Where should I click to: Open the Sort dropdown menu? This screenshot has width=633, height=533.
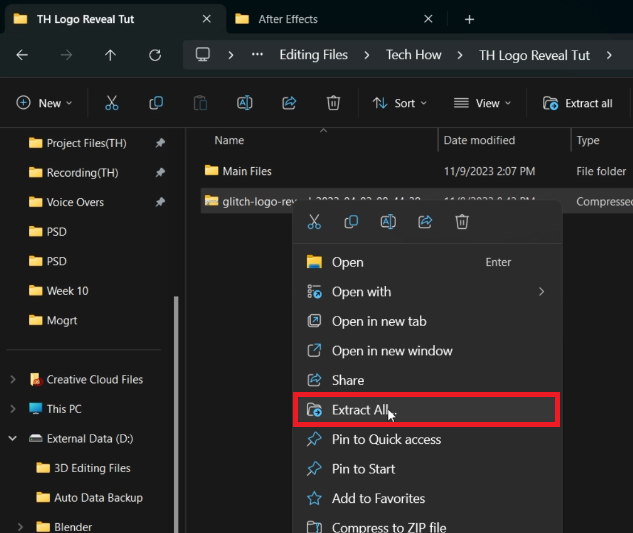(x=399, y=103)
